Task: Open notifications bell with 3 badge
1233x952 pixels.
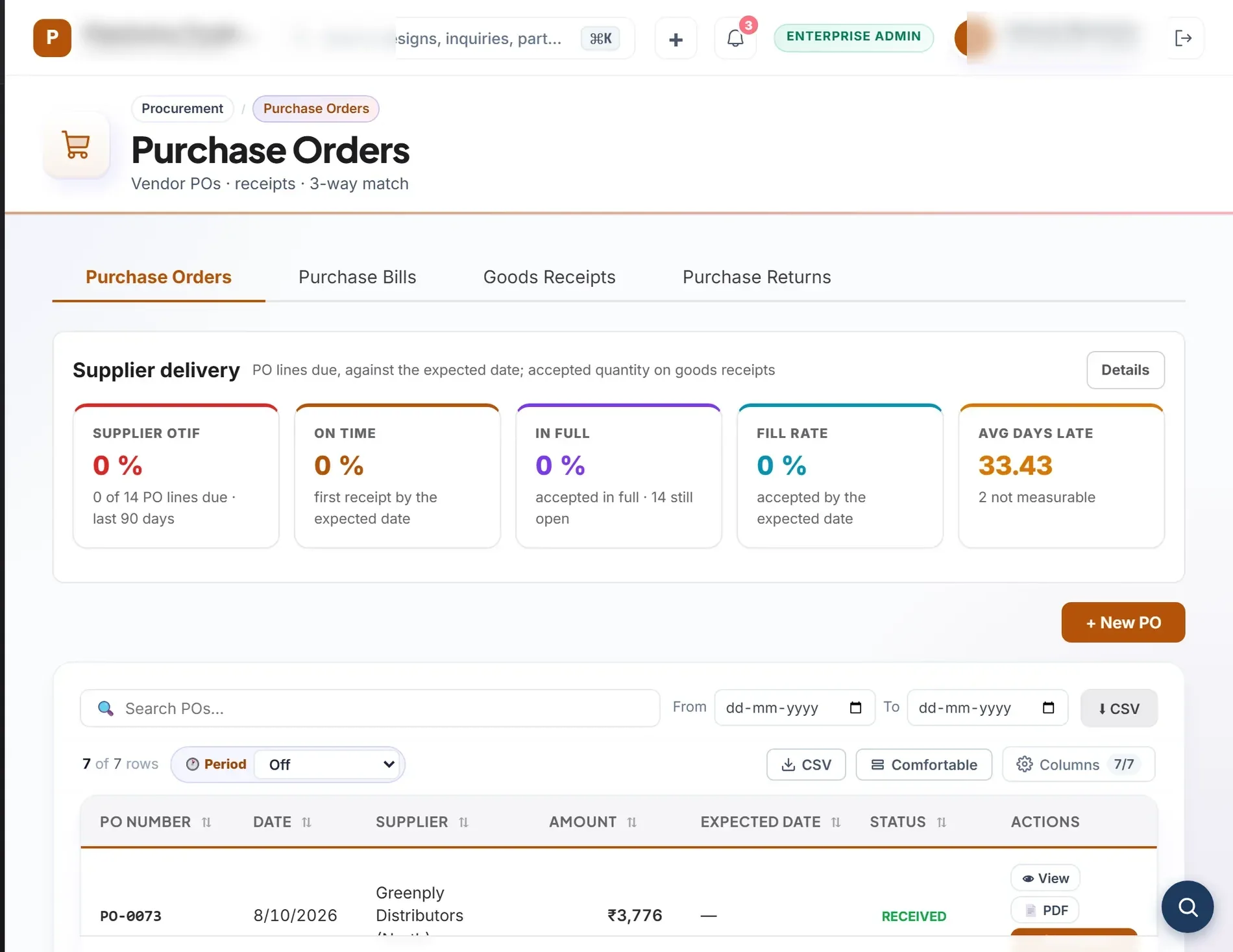Action: coord(735,38)
